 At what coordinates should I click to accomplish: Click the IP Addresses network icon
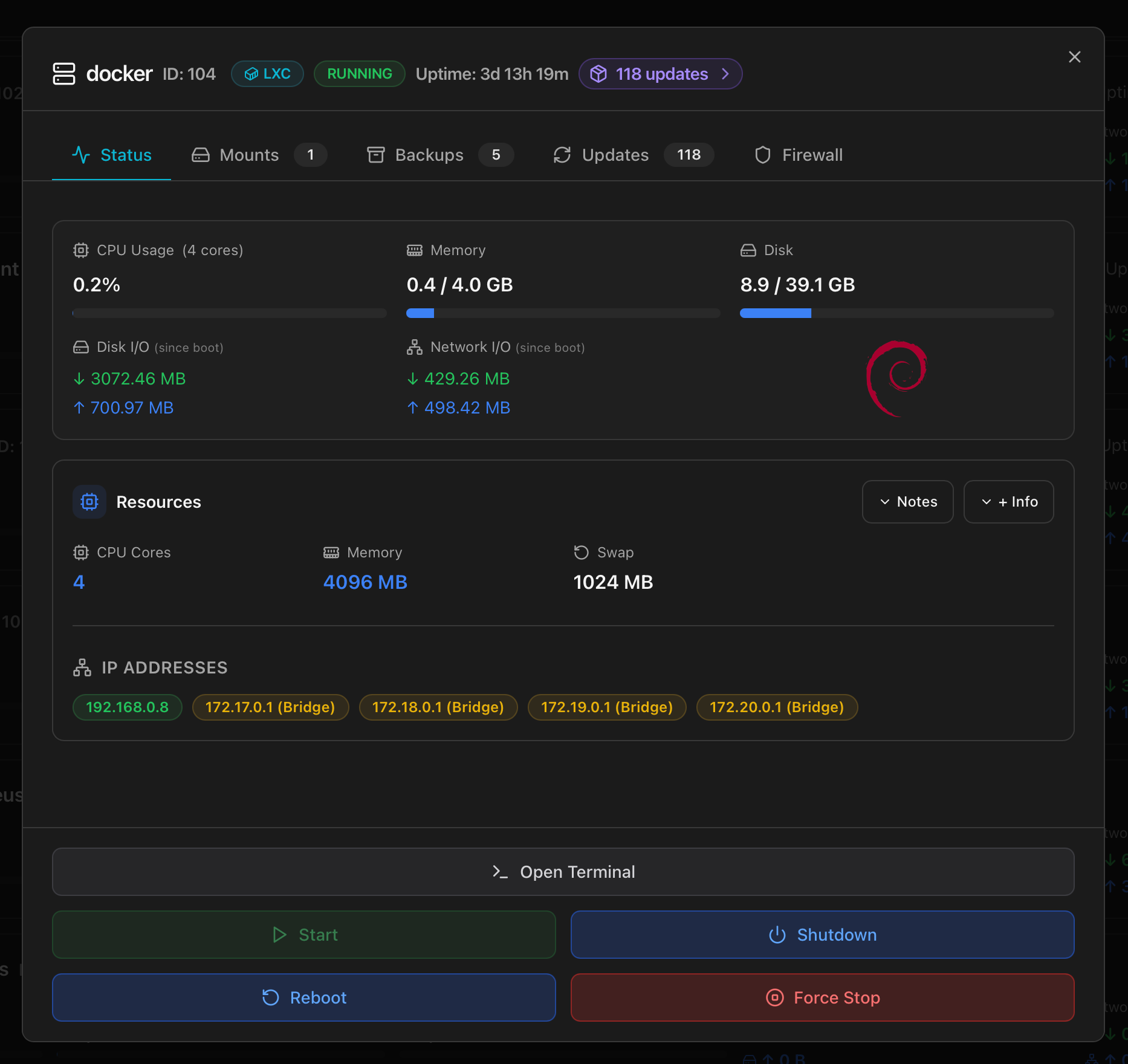pos(82,667)
